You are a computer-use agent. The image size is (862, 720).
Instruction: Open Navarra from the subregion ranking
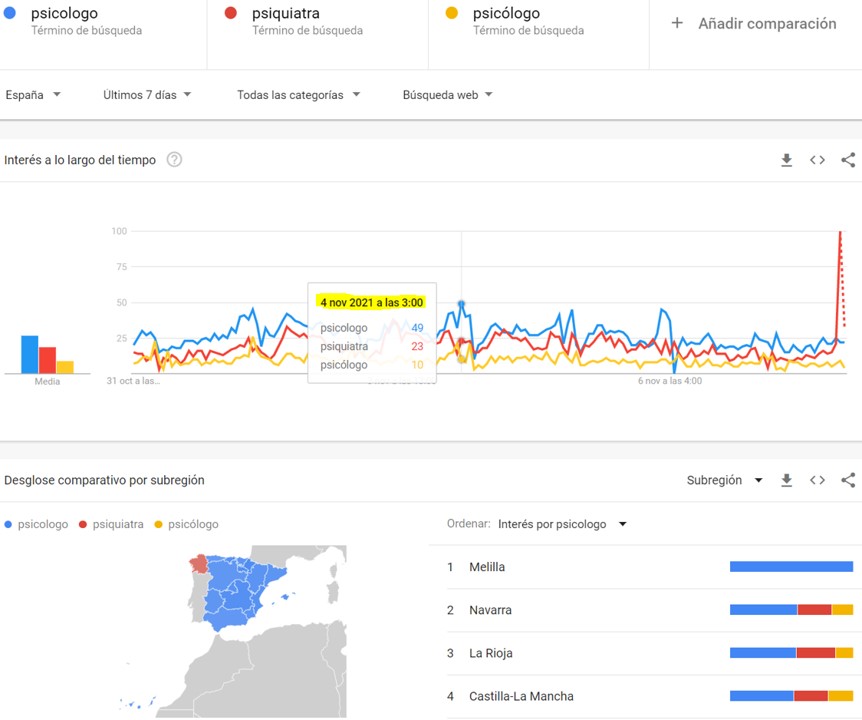(490, 610)
